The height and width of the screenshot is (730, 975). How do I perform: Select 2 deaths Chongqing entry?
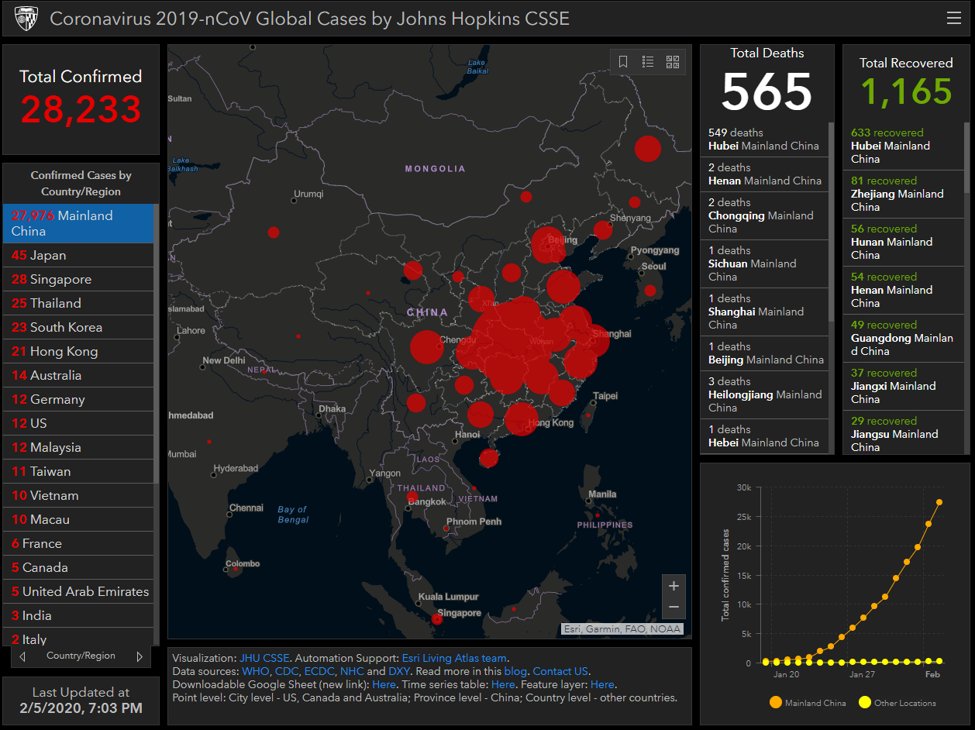point(764,215)
